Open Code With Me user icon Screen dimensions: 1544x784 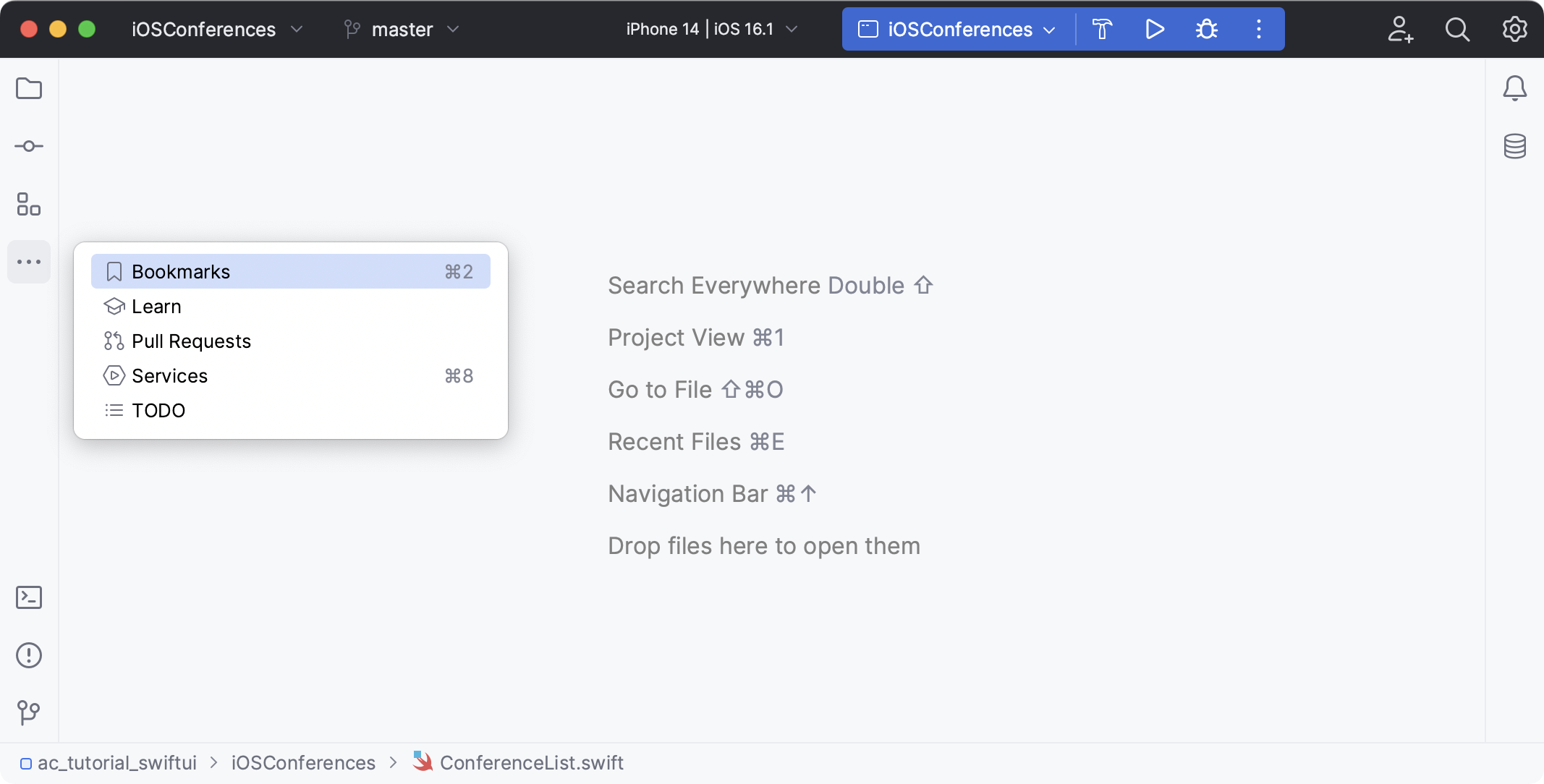tap(1400, 29)
